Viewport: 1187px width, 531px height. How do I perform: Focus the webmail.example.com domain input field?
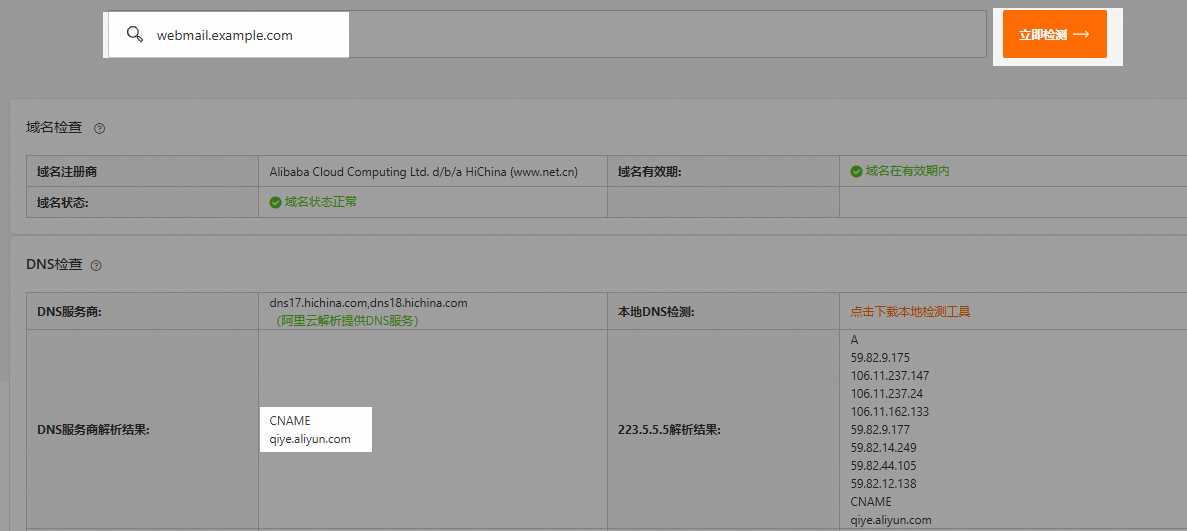coord(560,35)
